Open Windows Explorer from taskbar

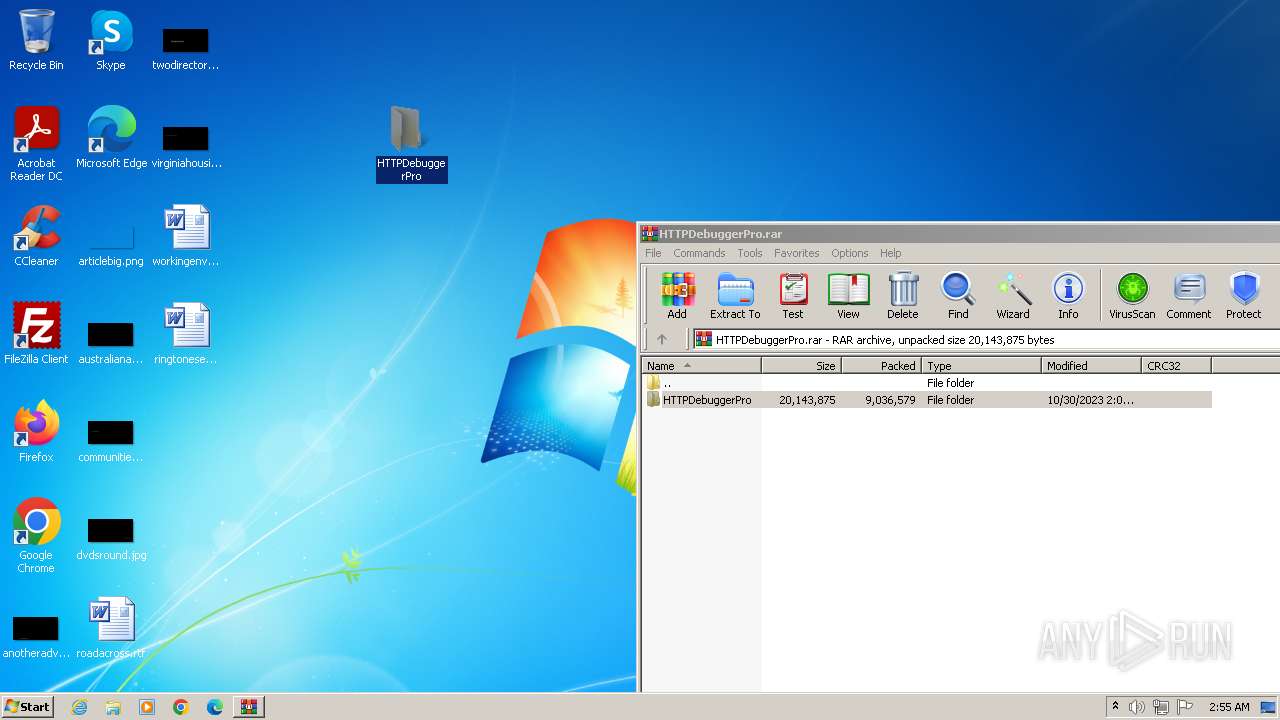point(113,707)
